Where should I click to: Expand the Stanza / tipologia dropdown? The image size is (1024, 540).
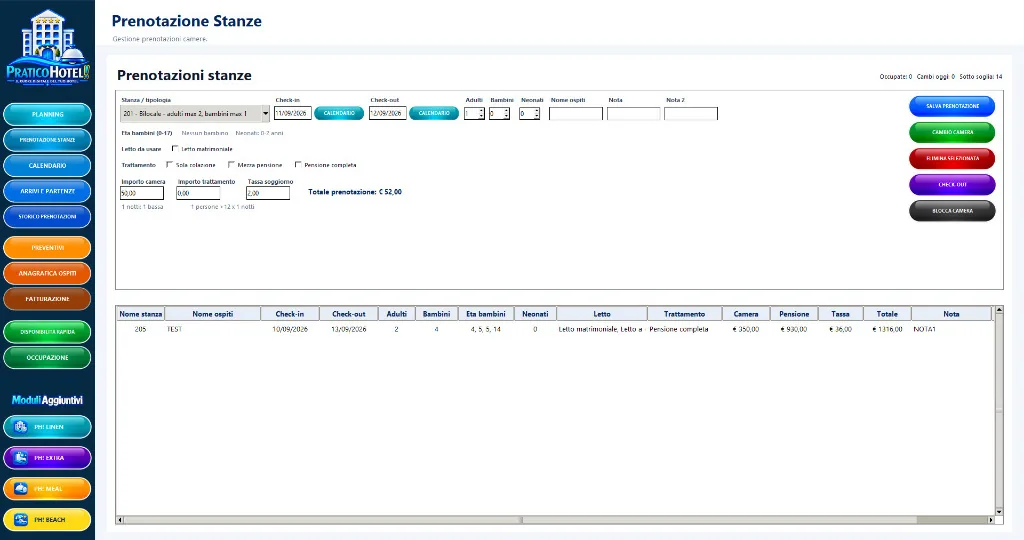[x=265, y=114]
